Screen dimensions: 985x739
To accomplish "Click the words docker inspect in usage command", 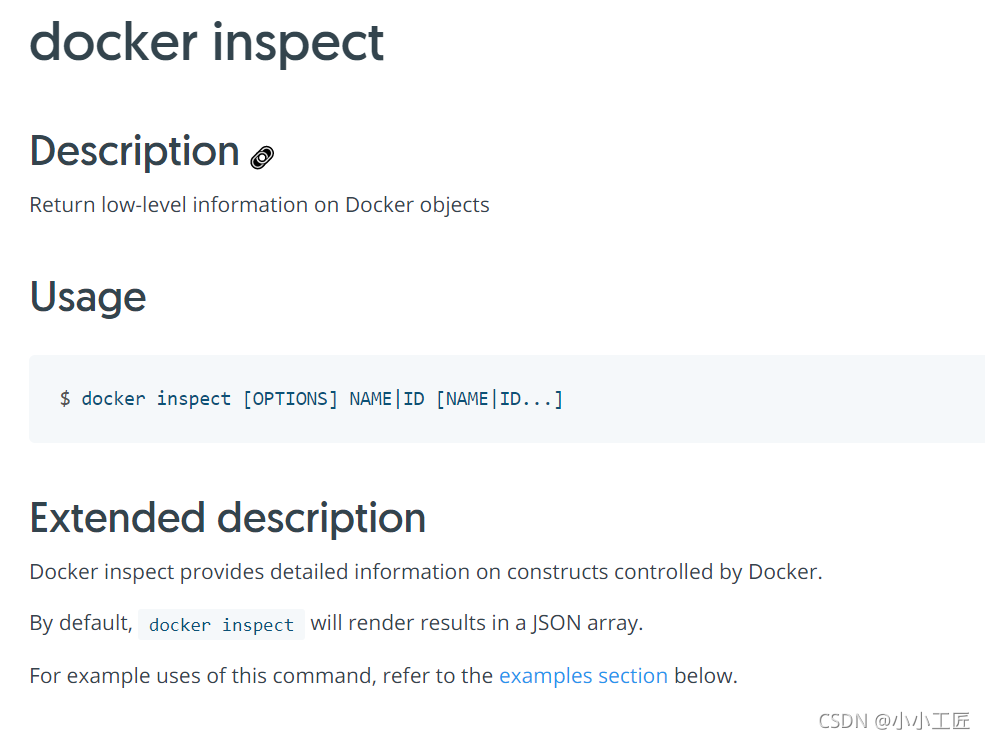I will coord(156,399).
